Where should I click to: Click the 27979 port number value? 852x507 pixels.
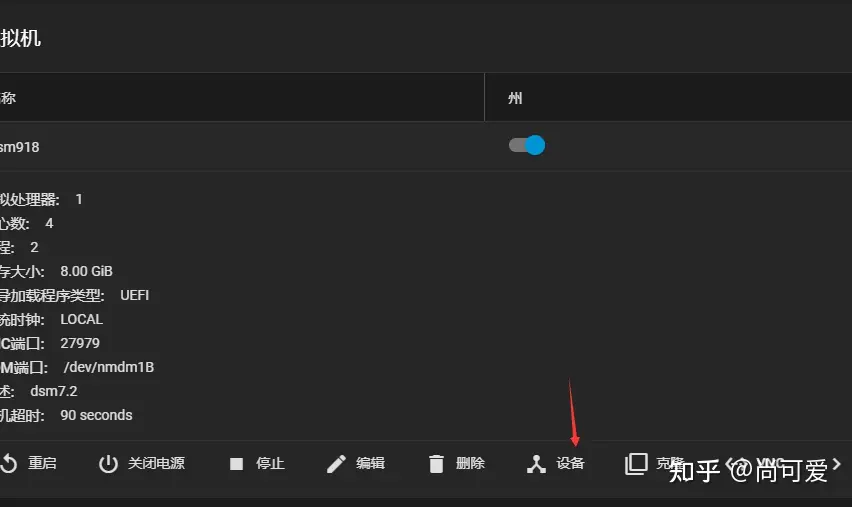pyautogui.click(x=80, y=343)
